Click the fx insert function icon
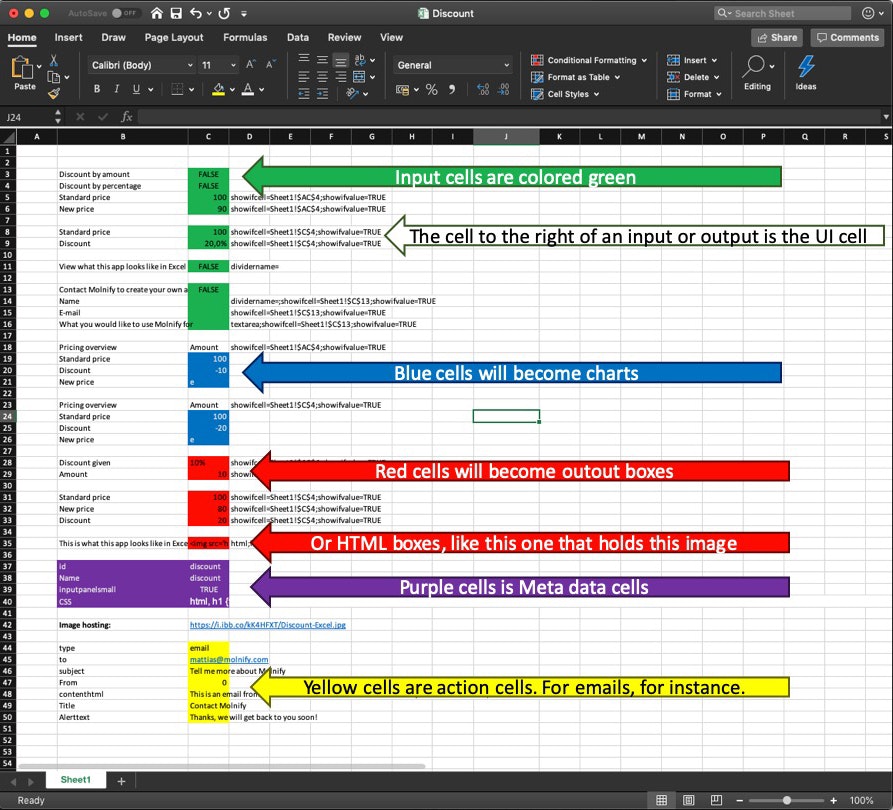The height and width of the screenshot is (810, 893). tap(126, 117)
